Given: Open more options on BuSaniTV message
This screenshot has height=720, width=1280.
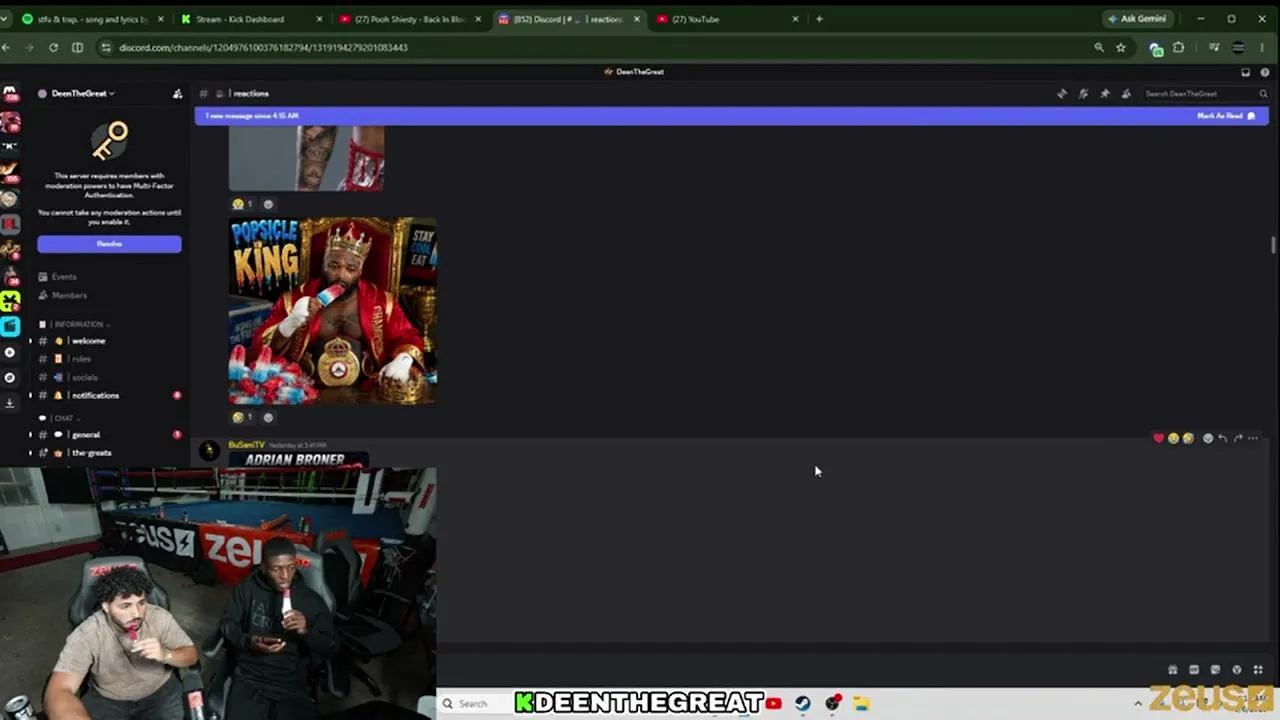Looking at the screenshot, I should (x=1252, y=438).
